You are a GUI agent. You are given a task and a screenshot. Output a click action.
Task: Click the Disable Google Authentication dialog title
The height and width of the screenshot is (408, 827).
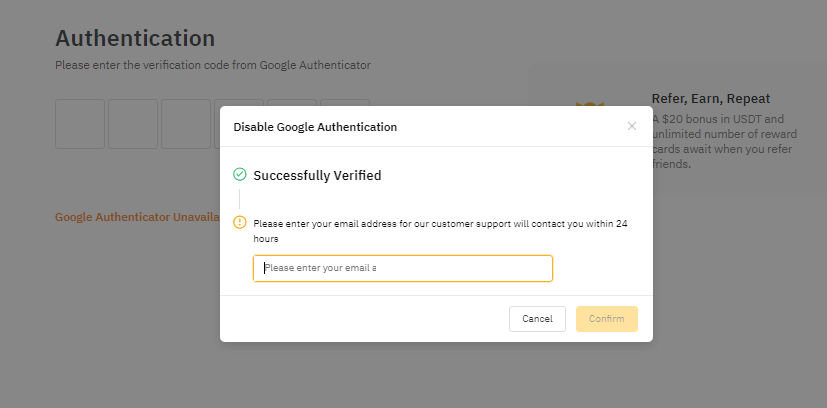click(x=315, y=127)
